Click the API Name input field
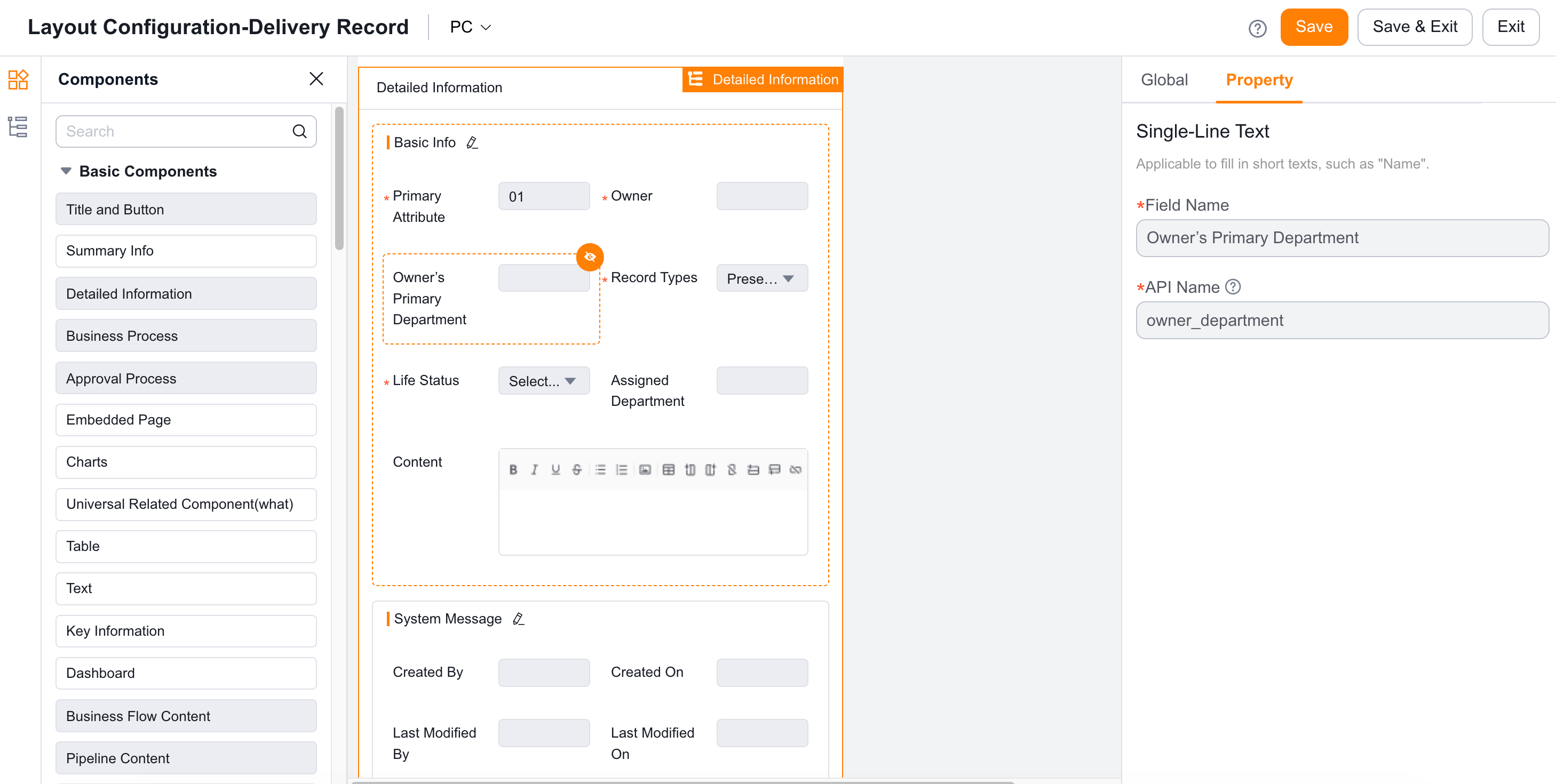The height and width of the screenshot is (784, 1556). pyautogui.click(x=1342, y=321)
